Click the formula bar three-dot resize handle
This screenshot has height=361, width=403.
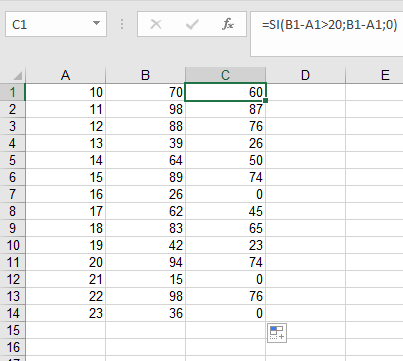(x=122, y=24)
